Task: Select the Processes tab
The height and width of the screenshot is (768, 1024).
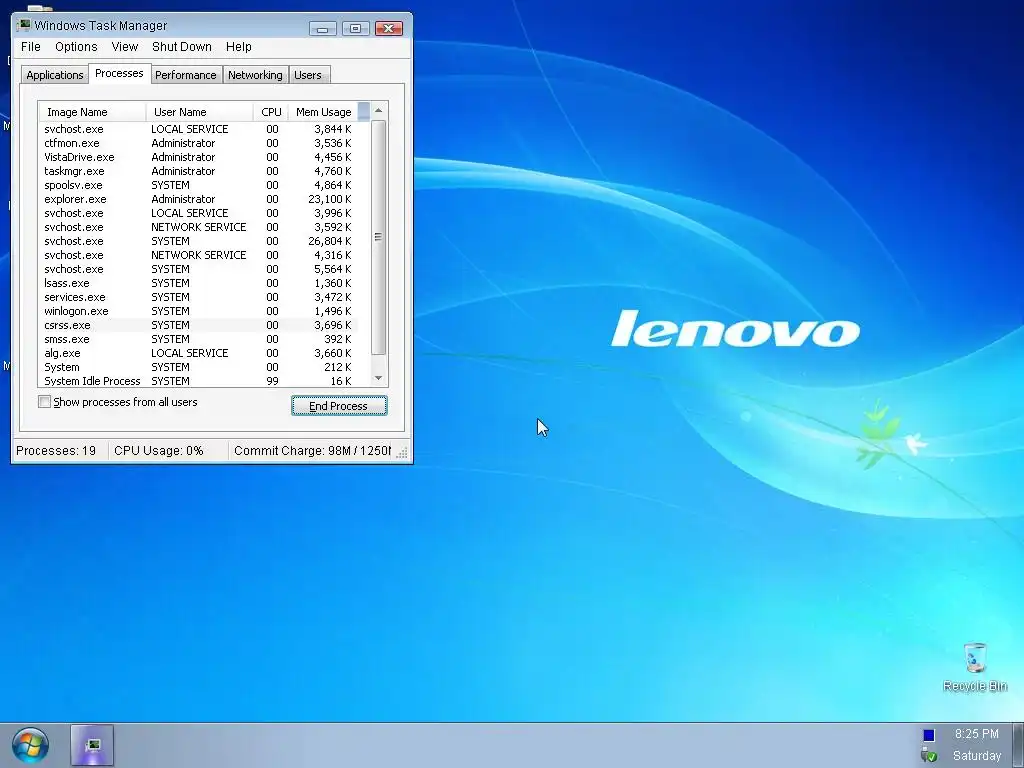Action: coord(119,73)
